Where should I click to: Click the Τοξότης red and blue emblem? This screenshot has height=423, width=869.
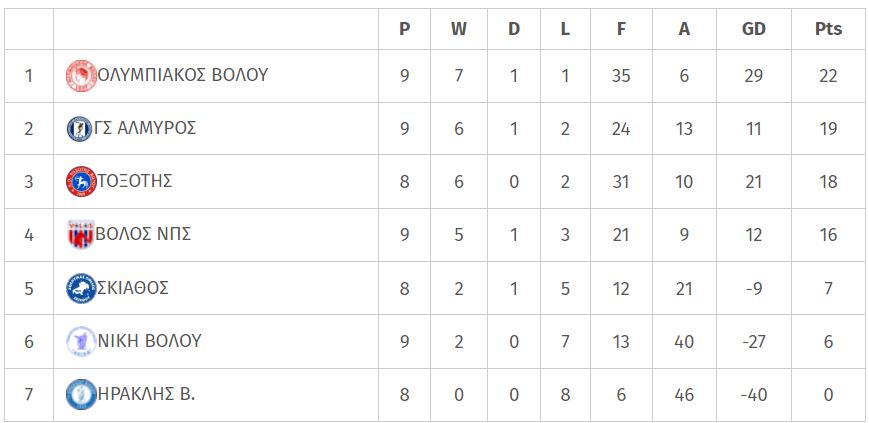81,182
